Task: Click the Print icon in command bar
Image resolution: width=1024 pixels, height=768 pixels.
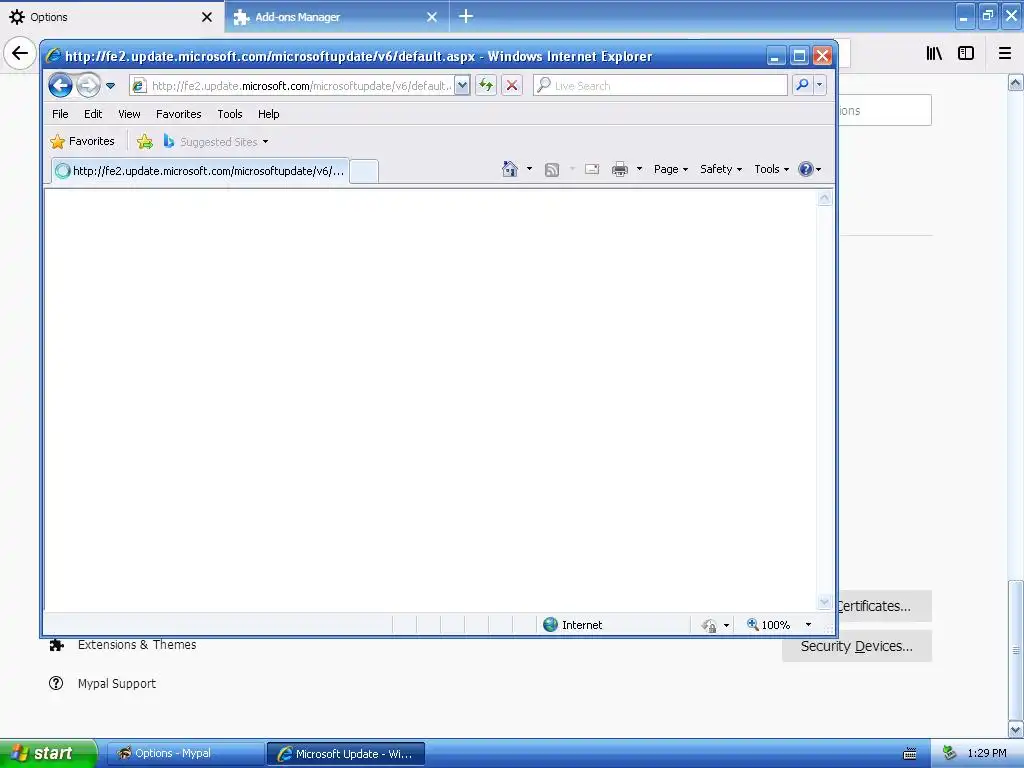Action: coord(620,169)
